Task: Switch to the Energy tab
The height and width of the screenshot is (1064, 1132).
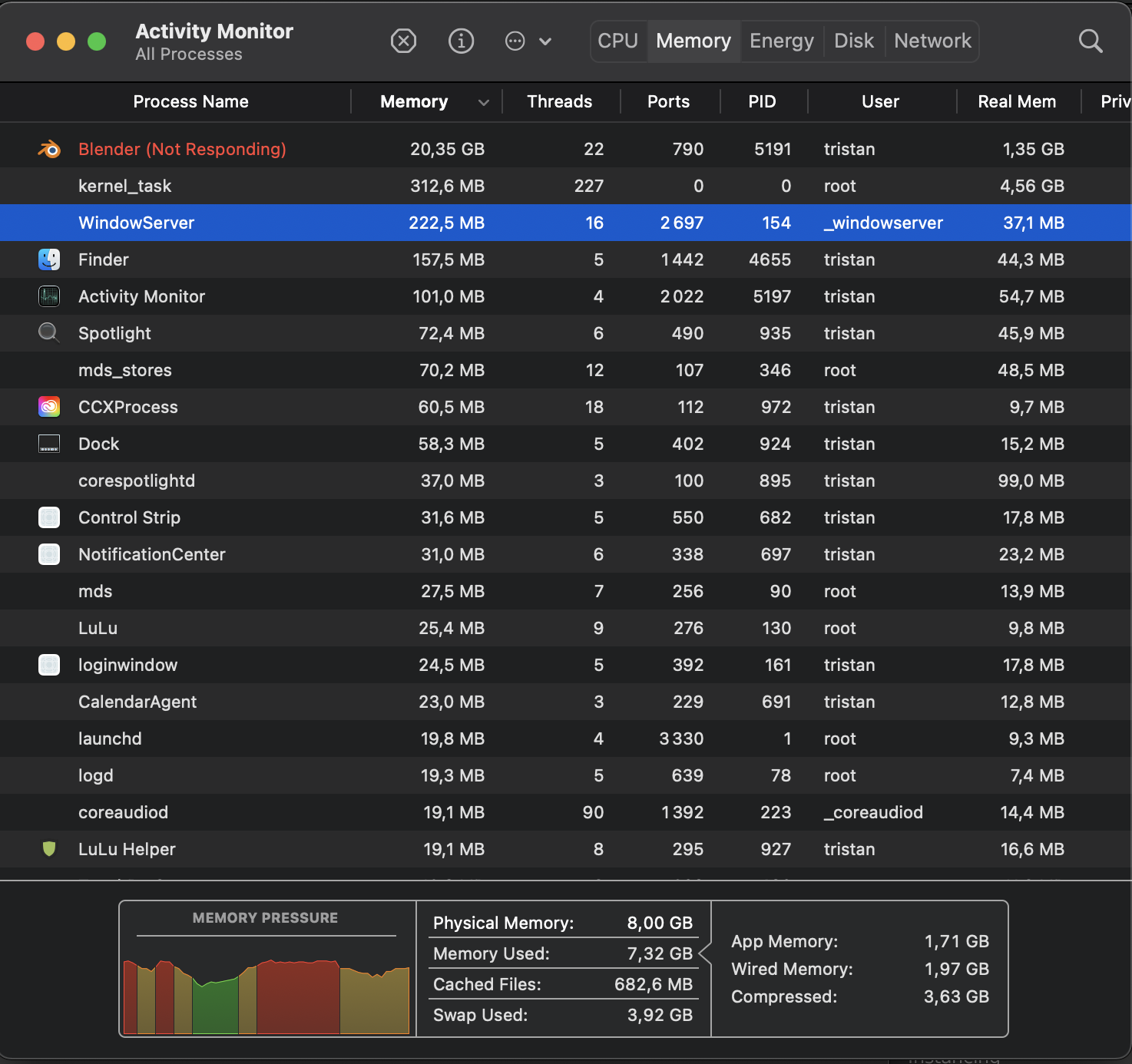Action: (x=781, y=41)
